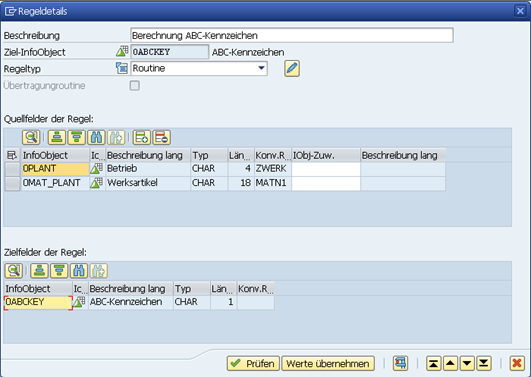Click InfoObject column header in Quellfelder
The image size is (531, 377).
click(55, 155)
